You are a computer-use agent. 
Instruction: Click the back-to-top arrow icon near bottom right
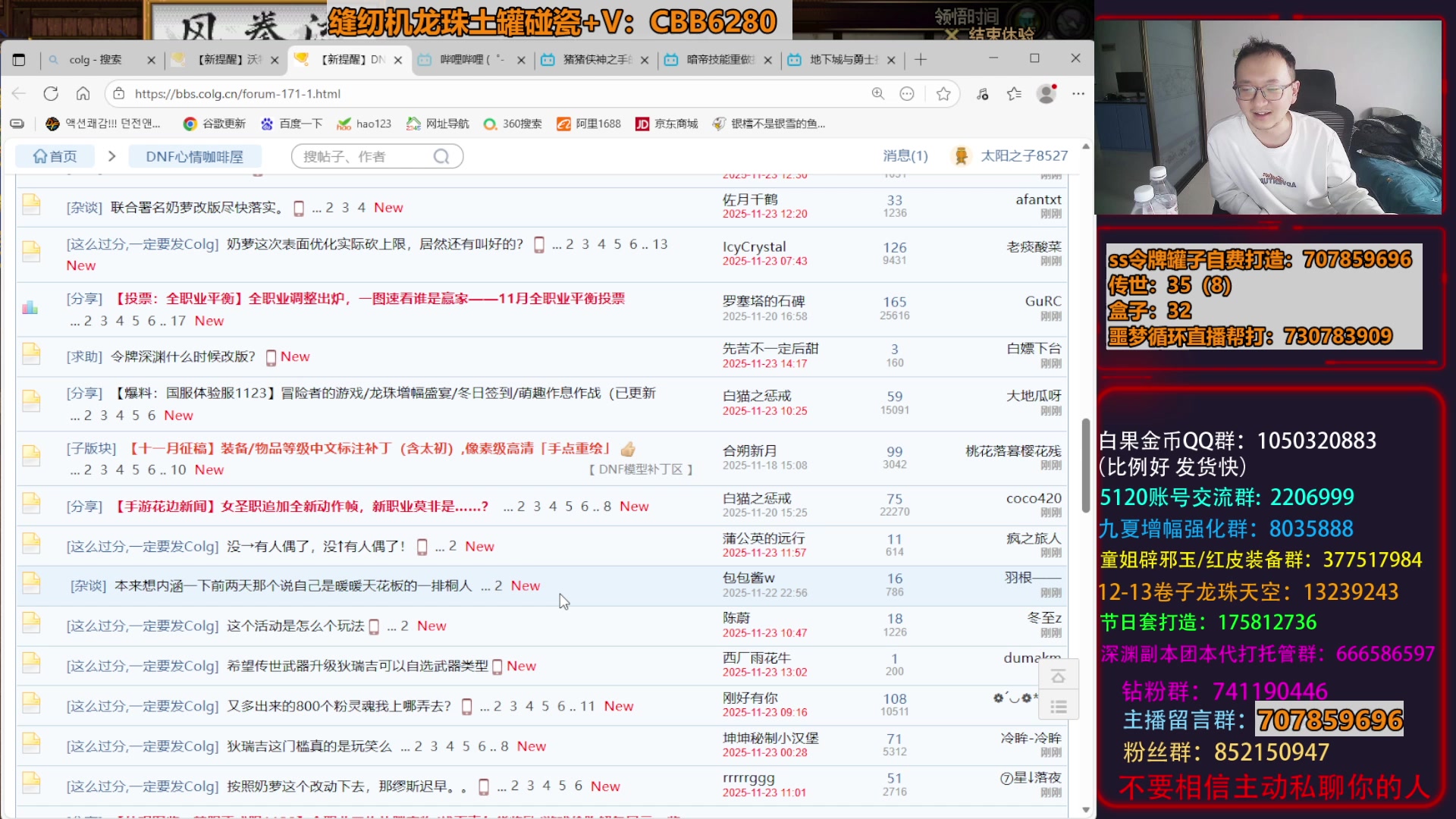(x=1059, y=676)
